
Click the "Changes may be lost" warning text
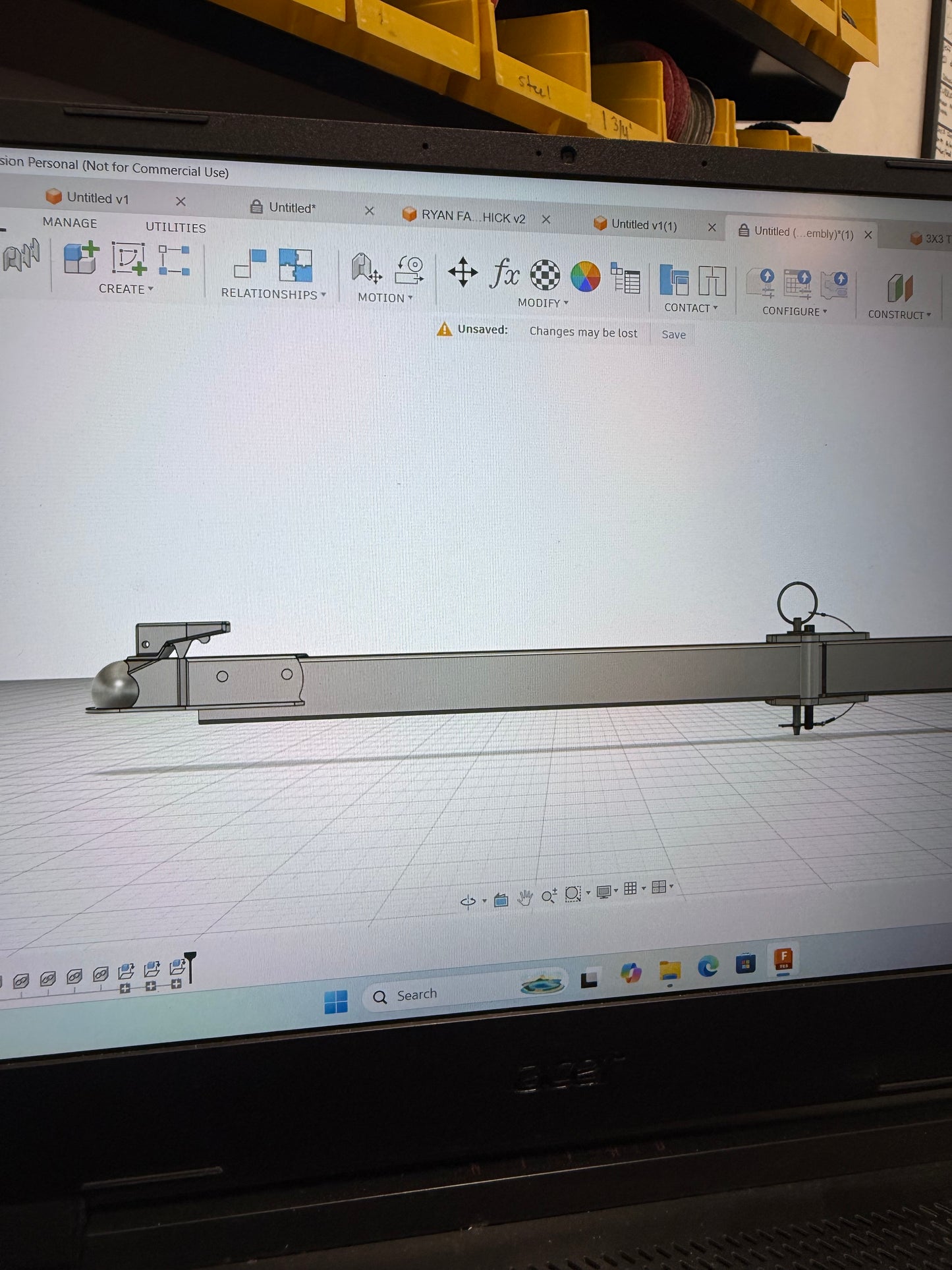pos(583,332)
